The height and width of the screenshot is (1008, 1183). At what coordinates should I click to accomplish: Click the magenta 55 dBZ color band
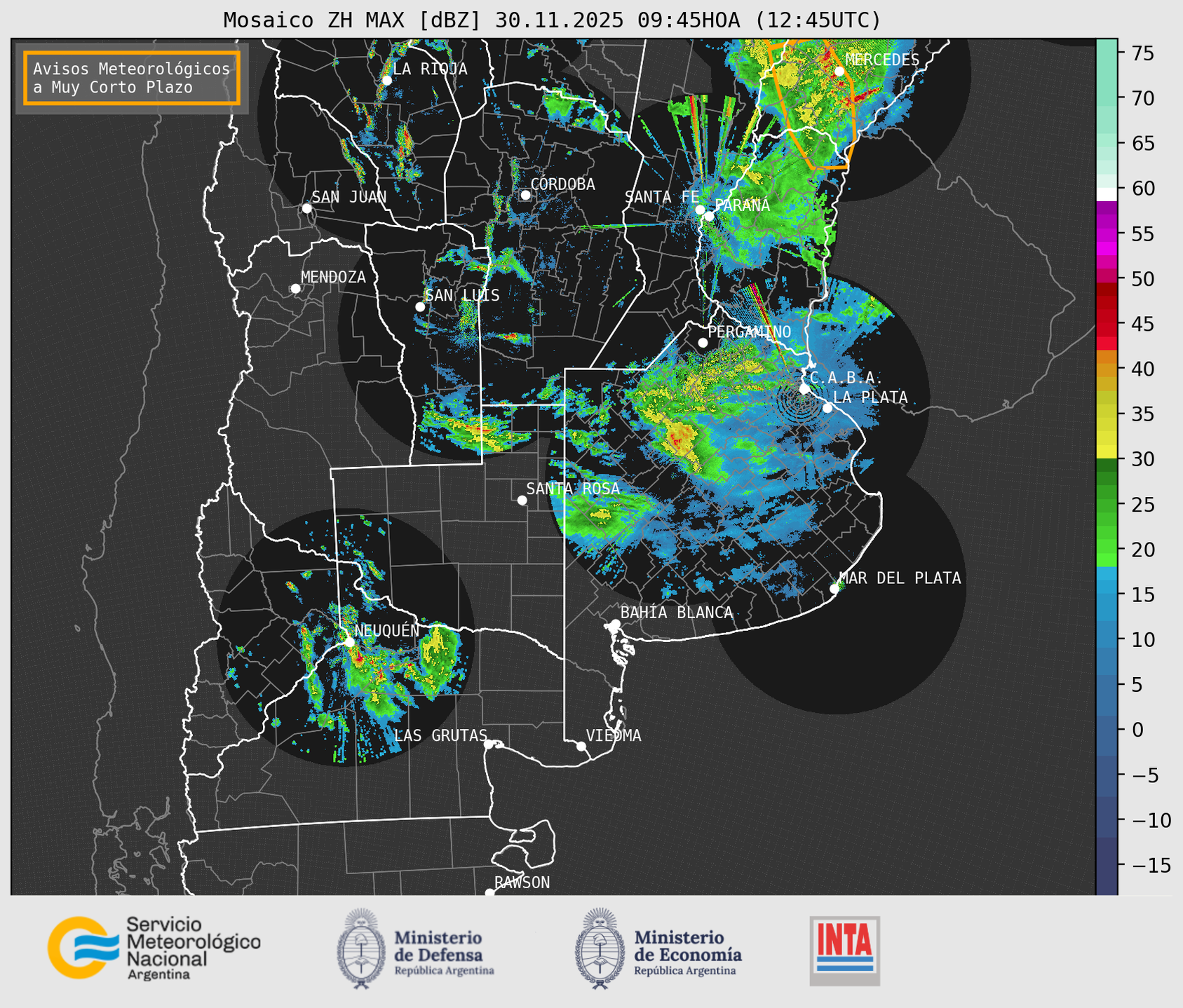[x=1107, y=234]
